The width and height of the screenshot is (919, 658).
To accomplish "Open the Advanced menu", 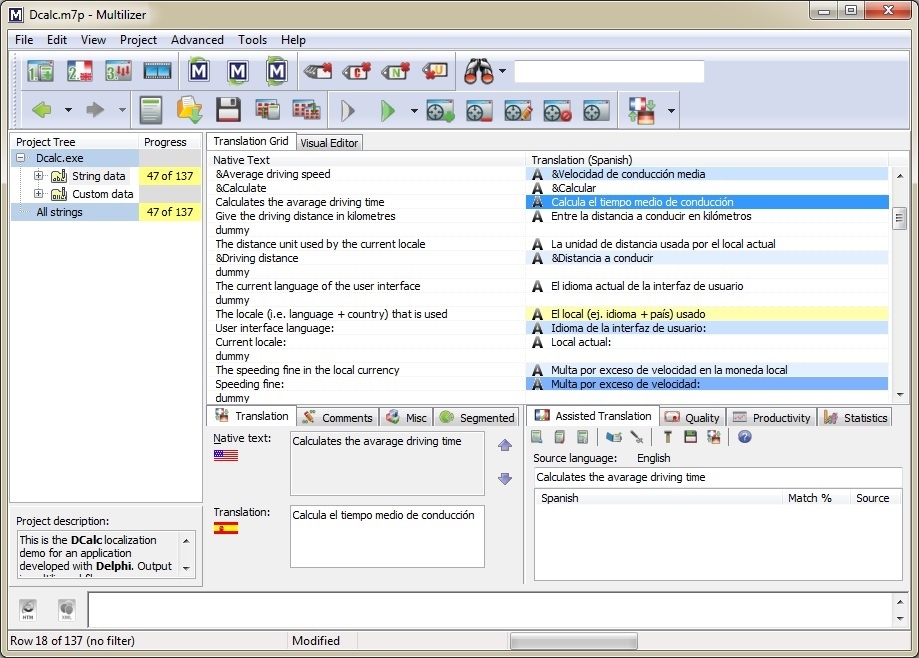I will [197, 40].
